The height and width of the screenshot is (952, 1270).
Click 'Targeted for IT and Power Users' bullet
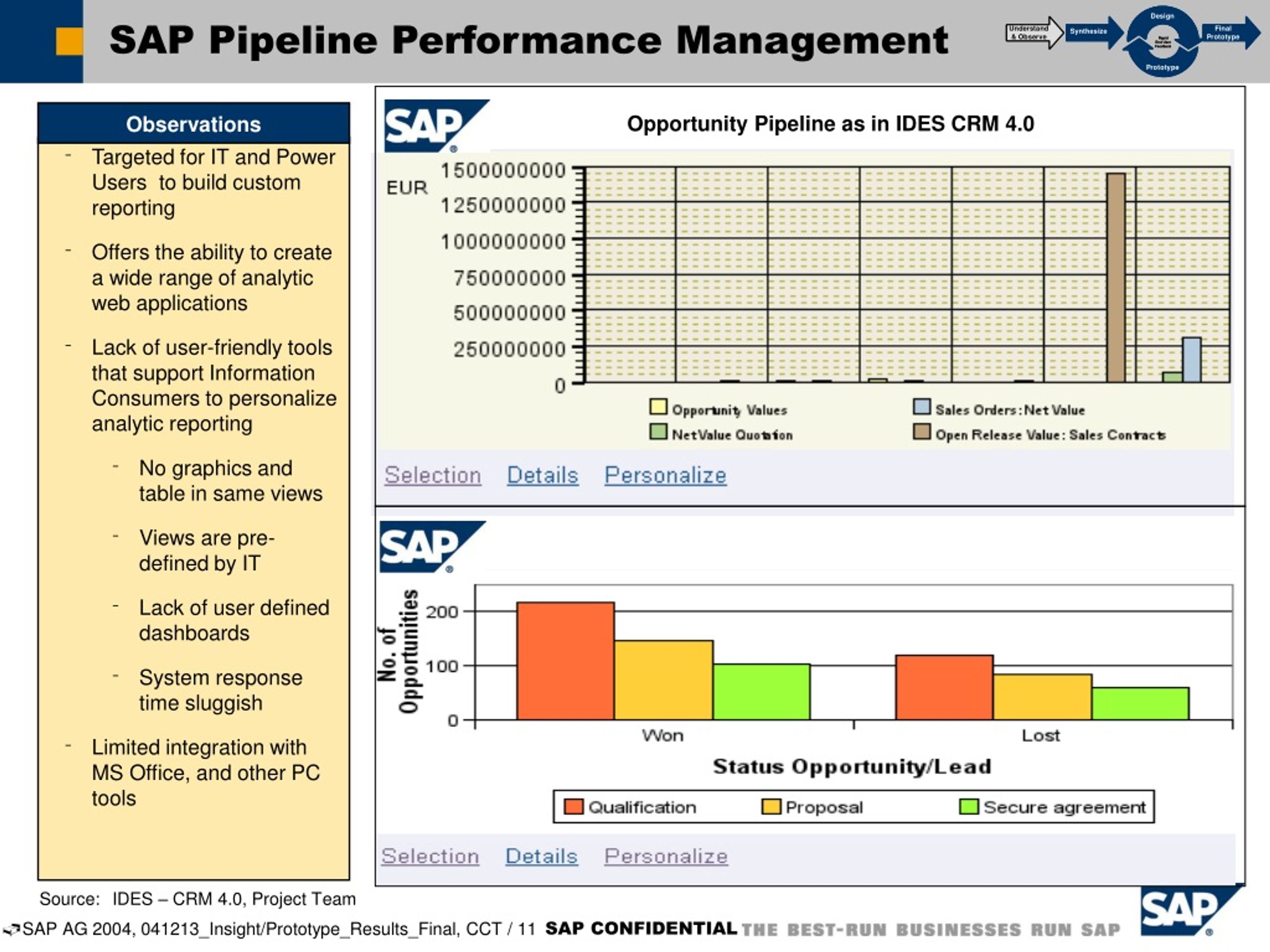pyautogui.click(x=214, y=182)
